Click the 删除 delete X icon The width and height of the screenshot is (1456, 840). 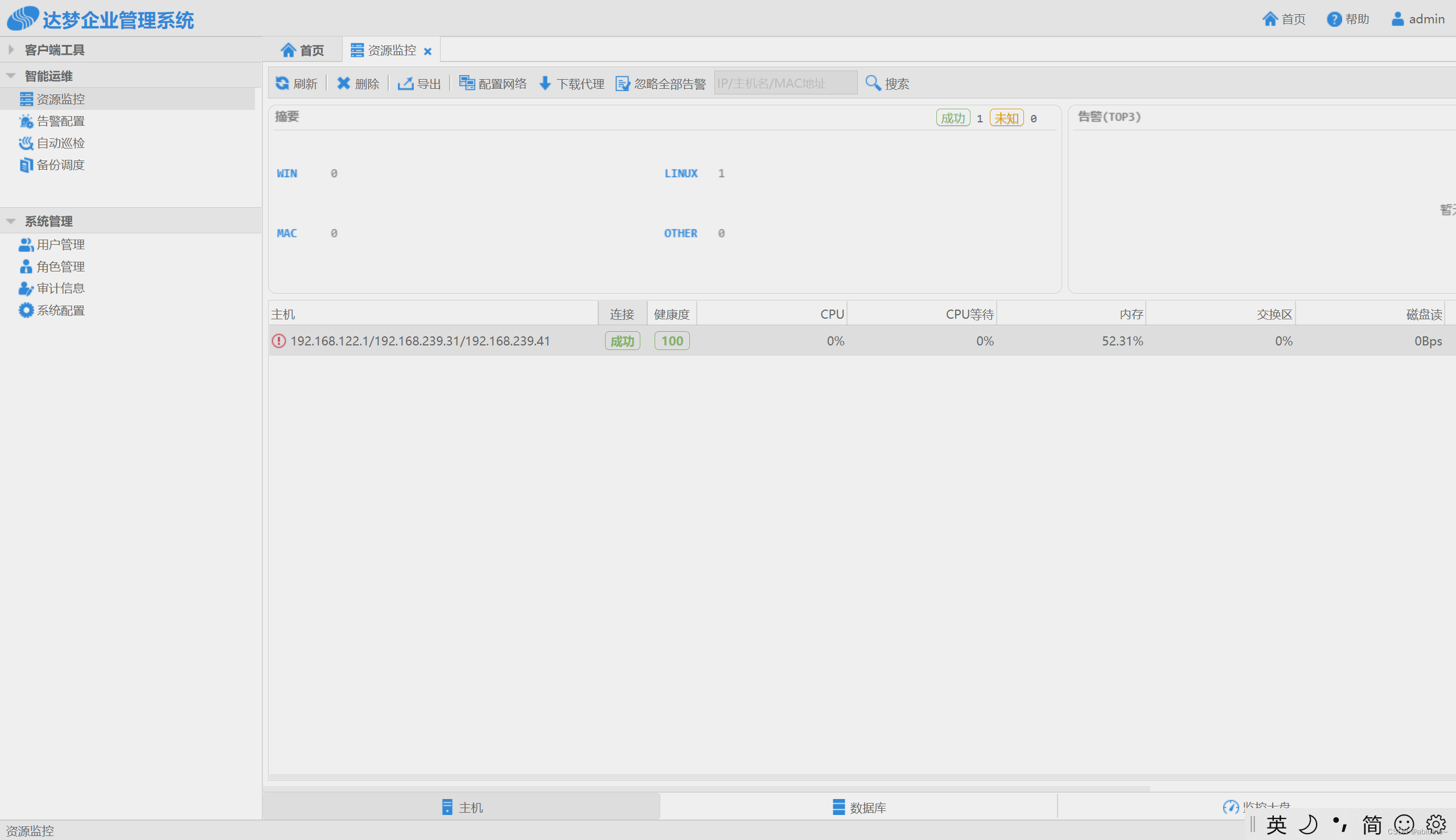click(x=343, y=83)
